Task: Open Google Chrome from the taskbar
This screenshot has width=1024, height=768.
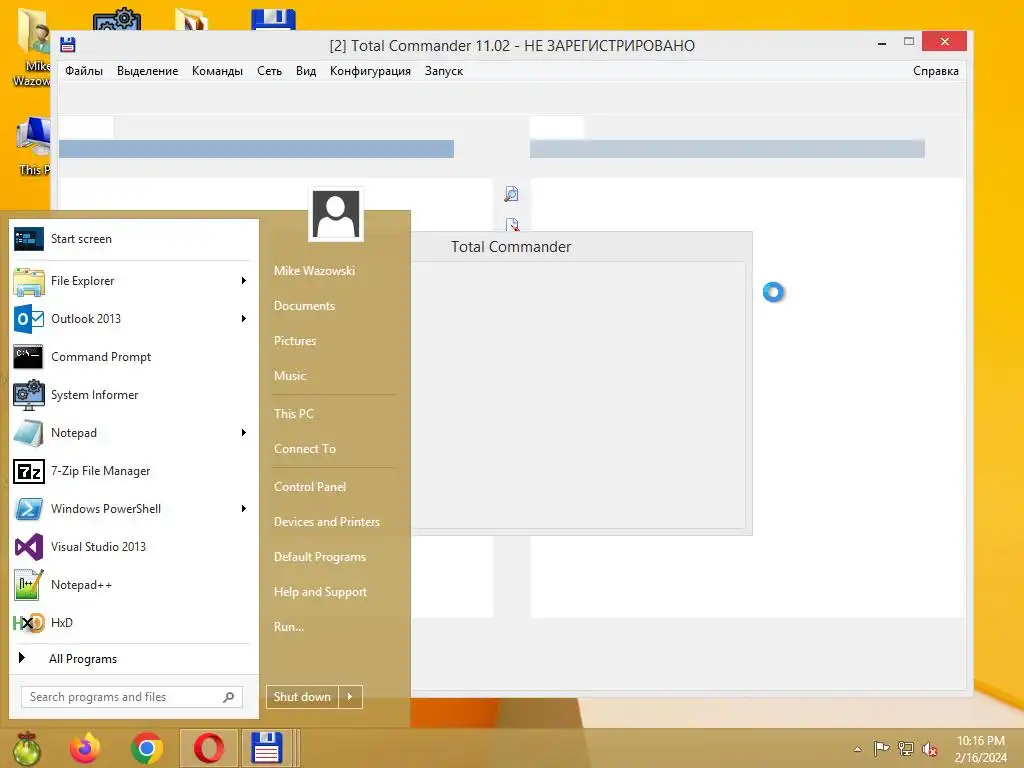Action: (x=147, y=748)
